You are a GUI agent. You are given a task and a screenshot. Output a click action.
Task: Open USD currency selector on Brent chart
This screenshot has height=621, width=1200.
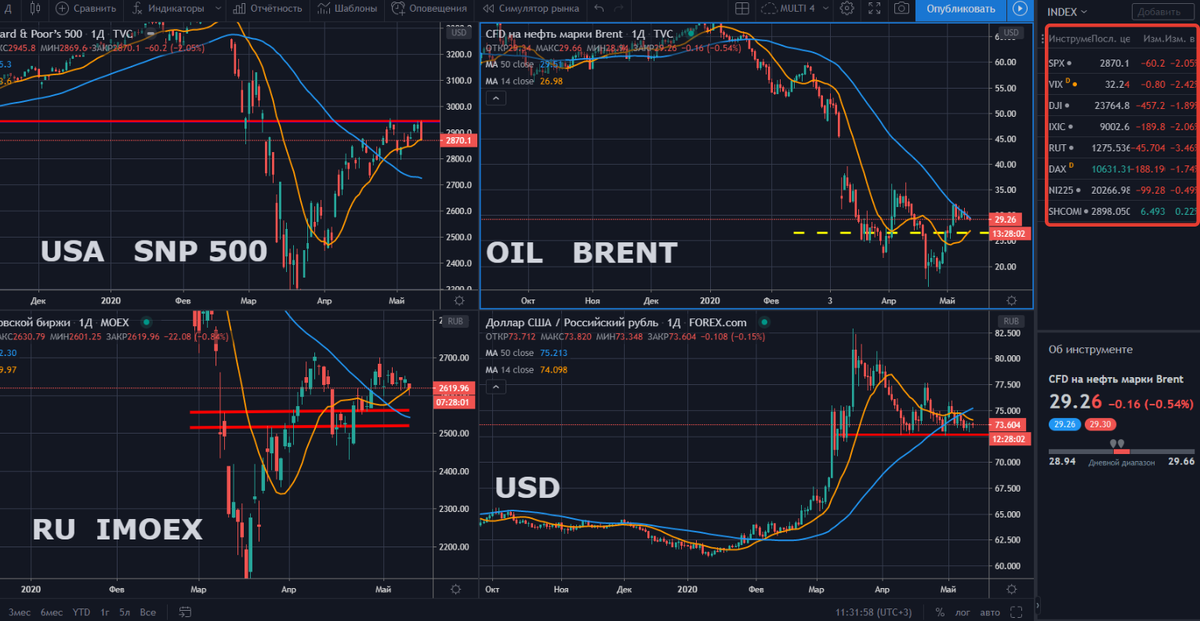point(1012,33)
